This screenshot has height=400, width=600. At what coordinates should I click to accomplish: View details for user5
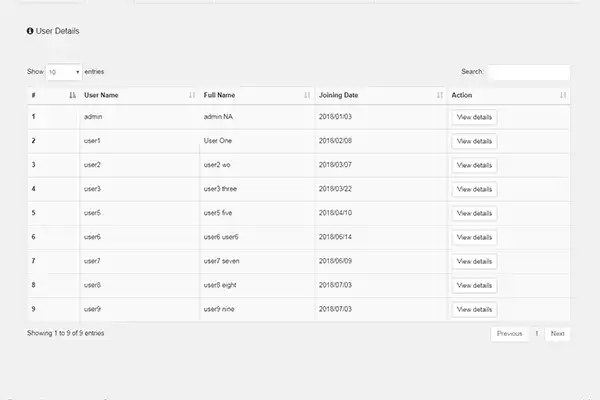[x=474, y=213]
